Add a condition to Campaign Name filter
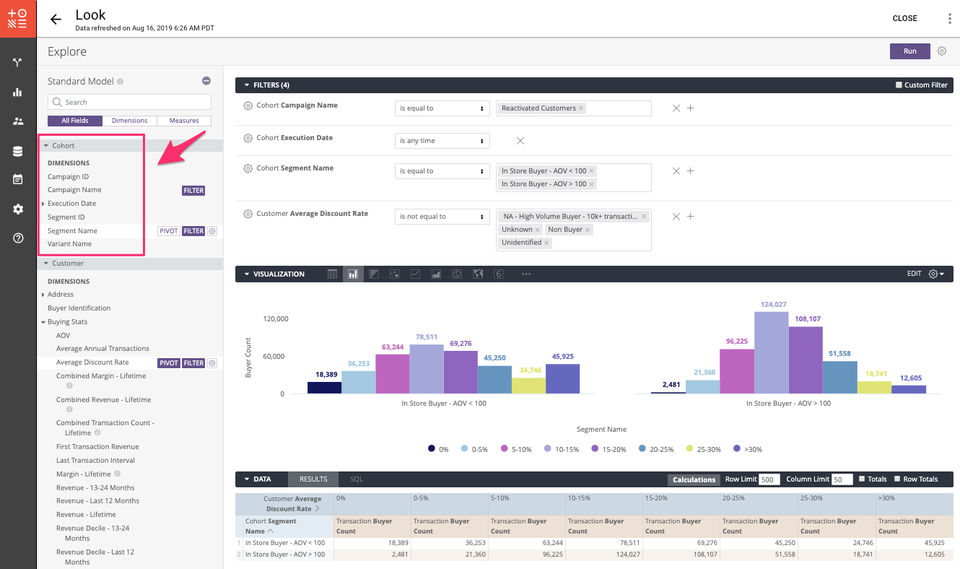 click(690, 108)
